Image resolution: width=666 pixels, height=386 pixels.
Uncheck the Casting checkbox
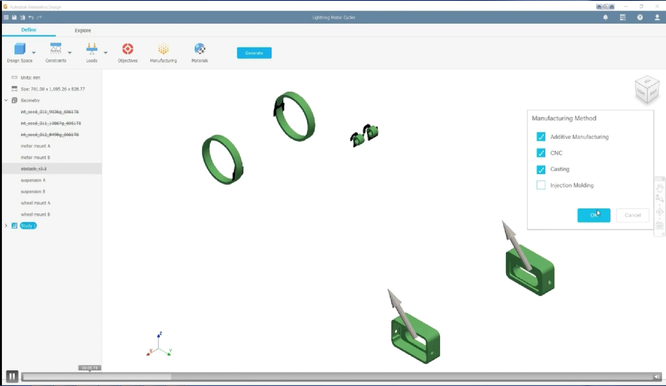(x=541, y=169)
